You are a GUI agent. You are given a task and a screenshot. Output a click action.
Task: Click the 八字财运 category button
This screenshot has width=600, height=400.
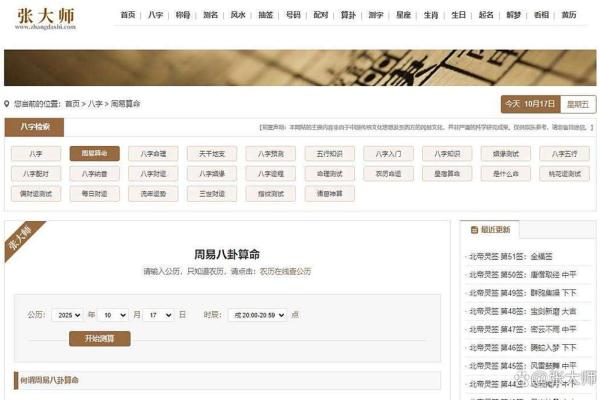153,174
